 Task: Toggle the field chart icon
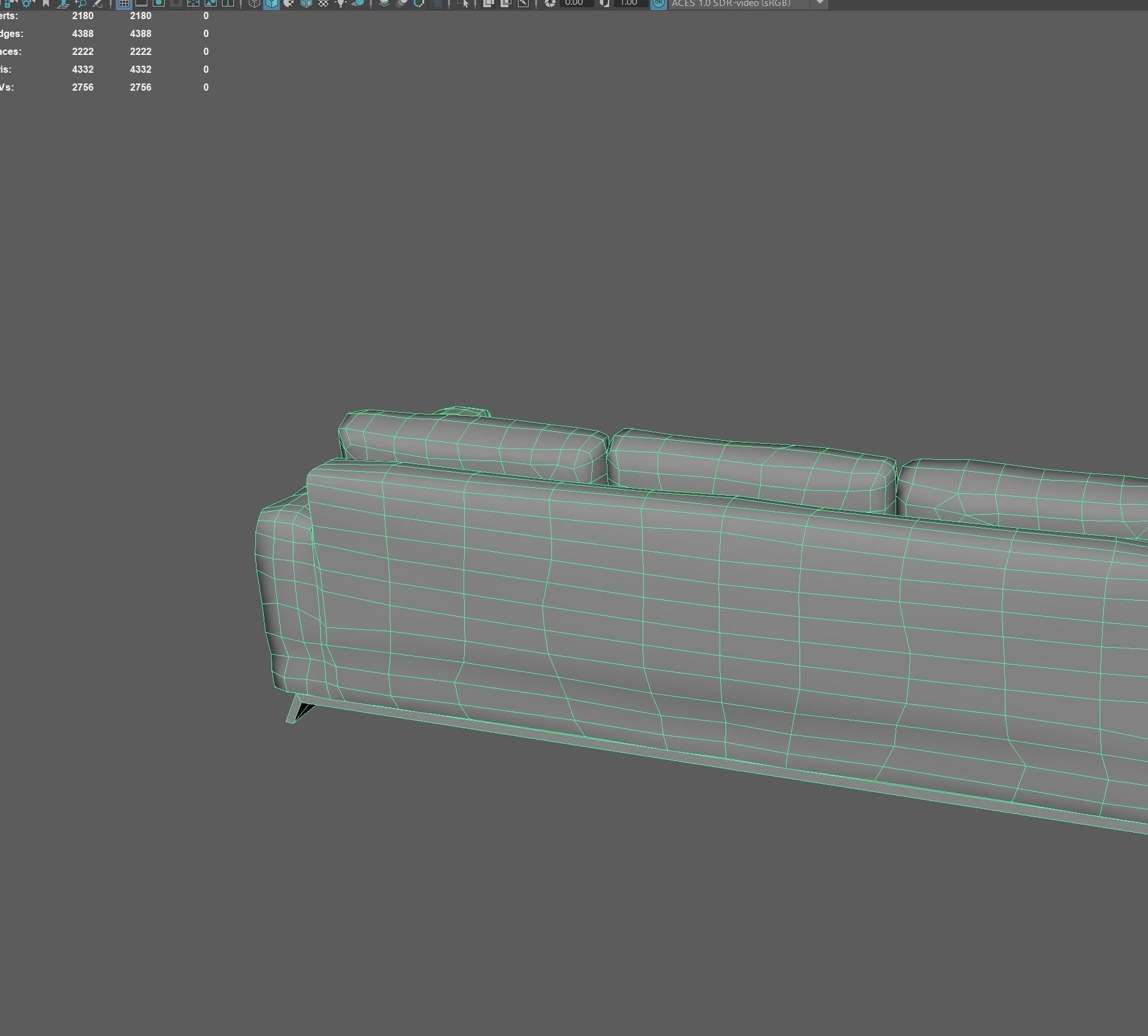tap(193, 3)
